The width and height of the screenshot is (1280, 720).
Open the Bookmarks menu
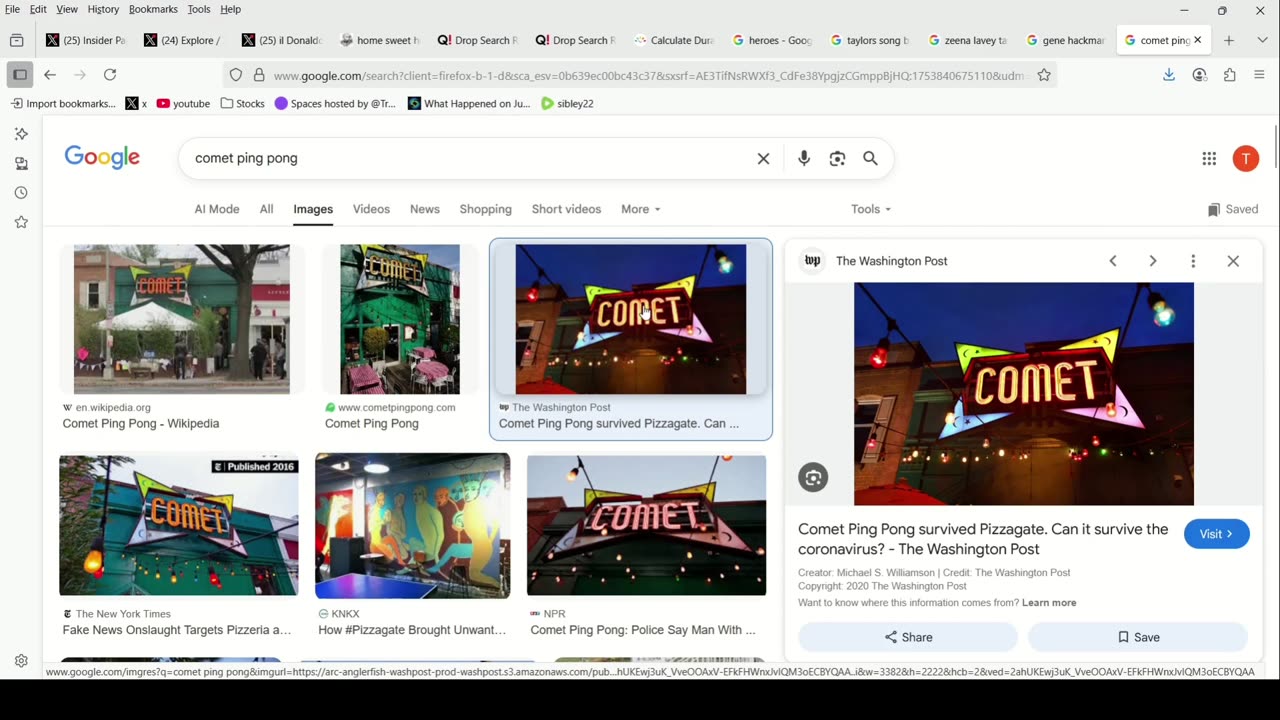click(x=153, y=9)
